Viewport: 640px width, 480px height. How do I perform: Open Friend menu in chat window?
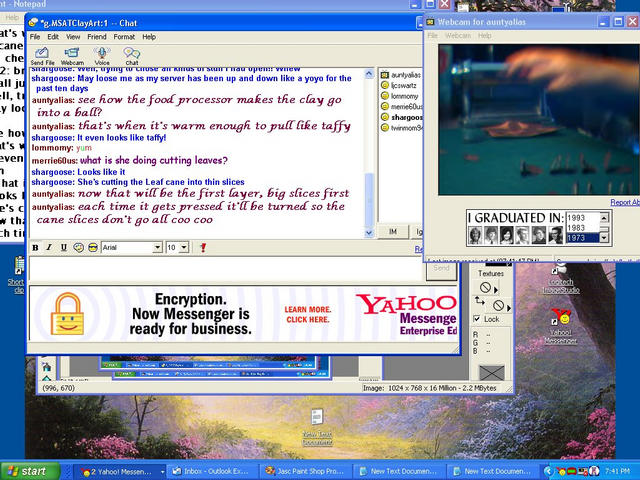pyautogui.click(x=97, y=37)
